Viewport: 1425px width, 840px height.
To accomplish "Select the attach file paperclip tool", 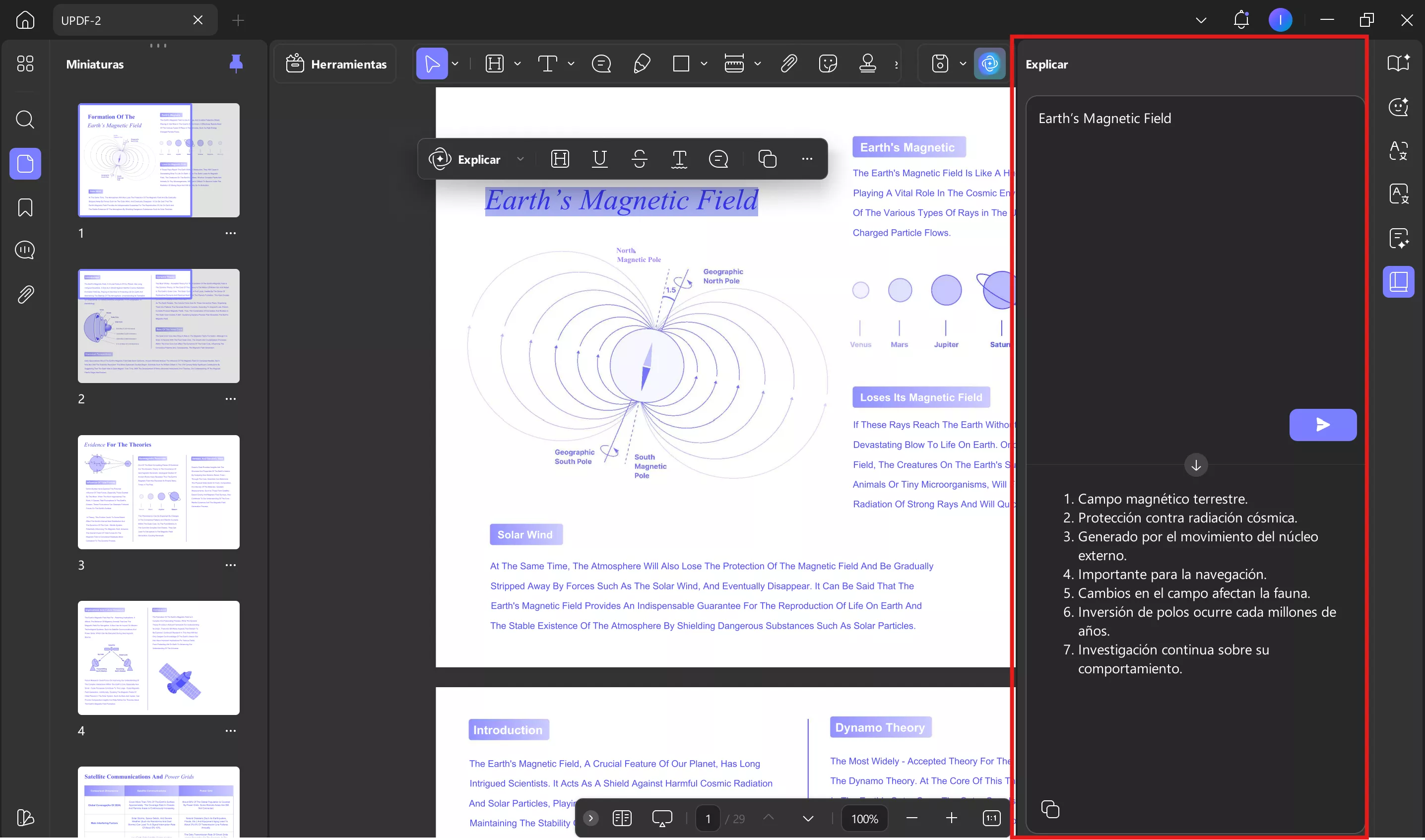I will point(788,64).
